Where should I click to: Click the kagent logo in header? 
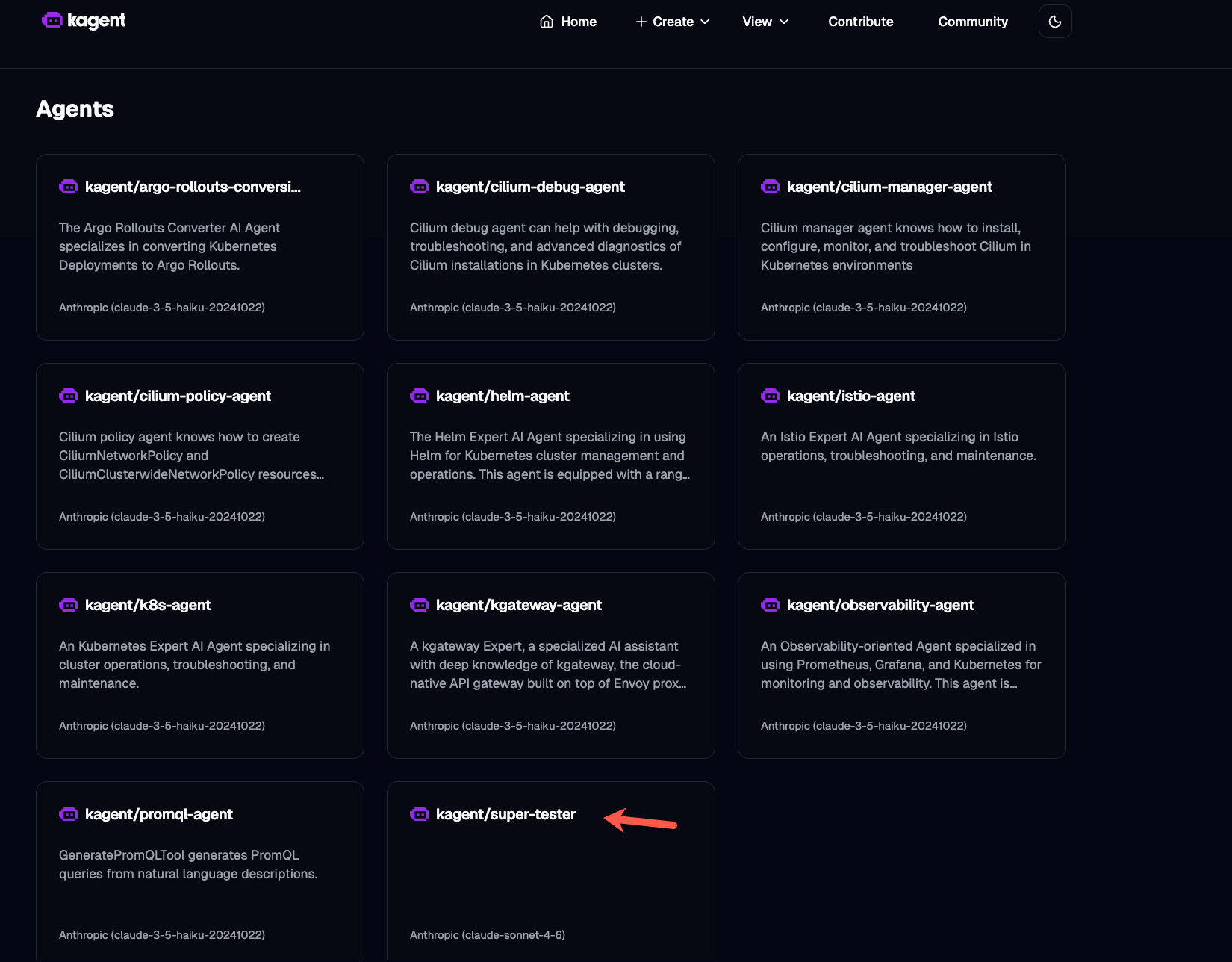pos(84,21)
